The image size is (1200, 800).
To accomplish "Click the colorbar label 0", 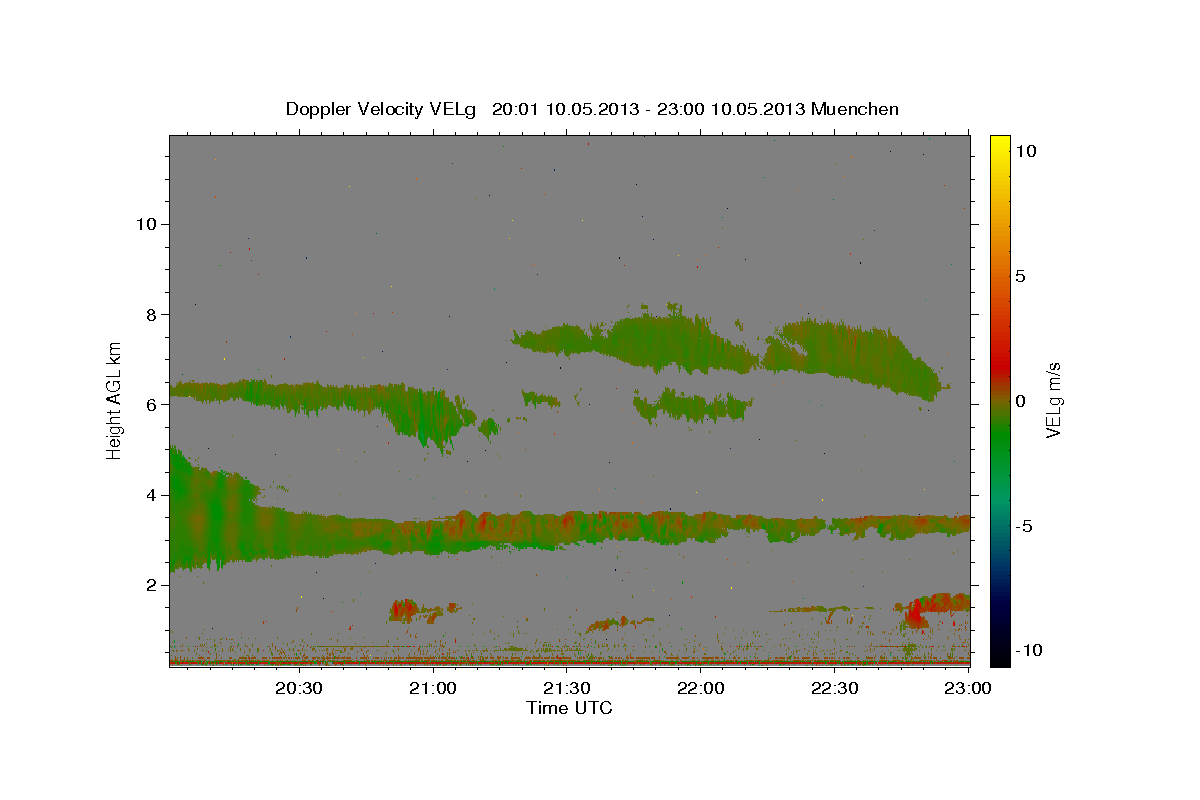I will pyautogui.click(x=1021, y=401).
